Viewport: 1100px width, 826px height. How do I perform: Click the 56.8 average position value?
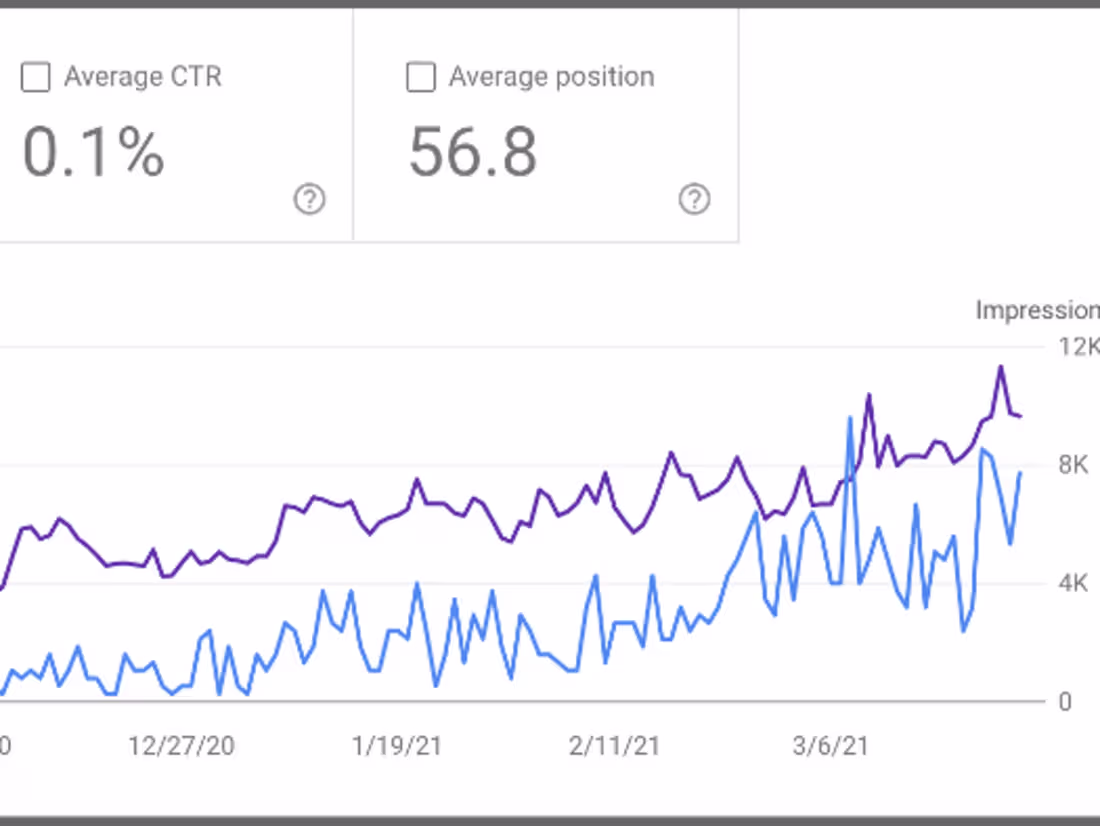473,152
